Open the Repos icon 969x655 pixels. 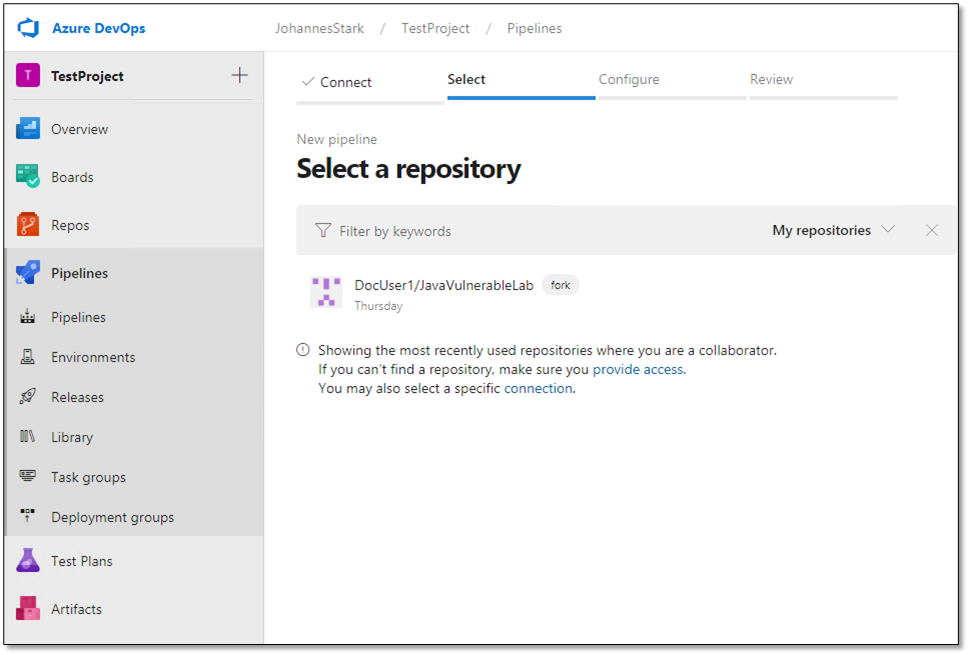(28, 225)
